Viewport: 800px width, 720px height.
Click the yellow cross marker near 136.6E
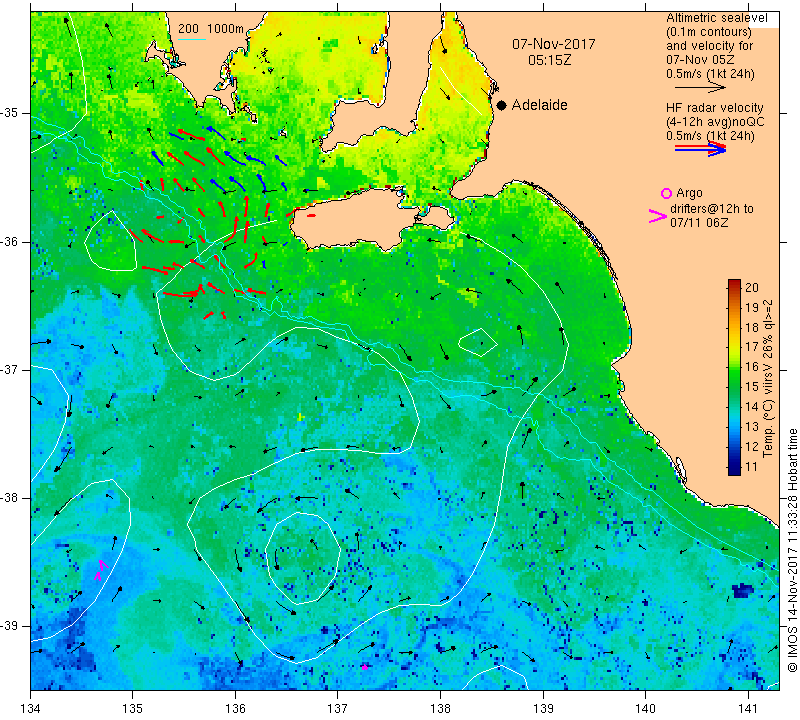point(301,417)
